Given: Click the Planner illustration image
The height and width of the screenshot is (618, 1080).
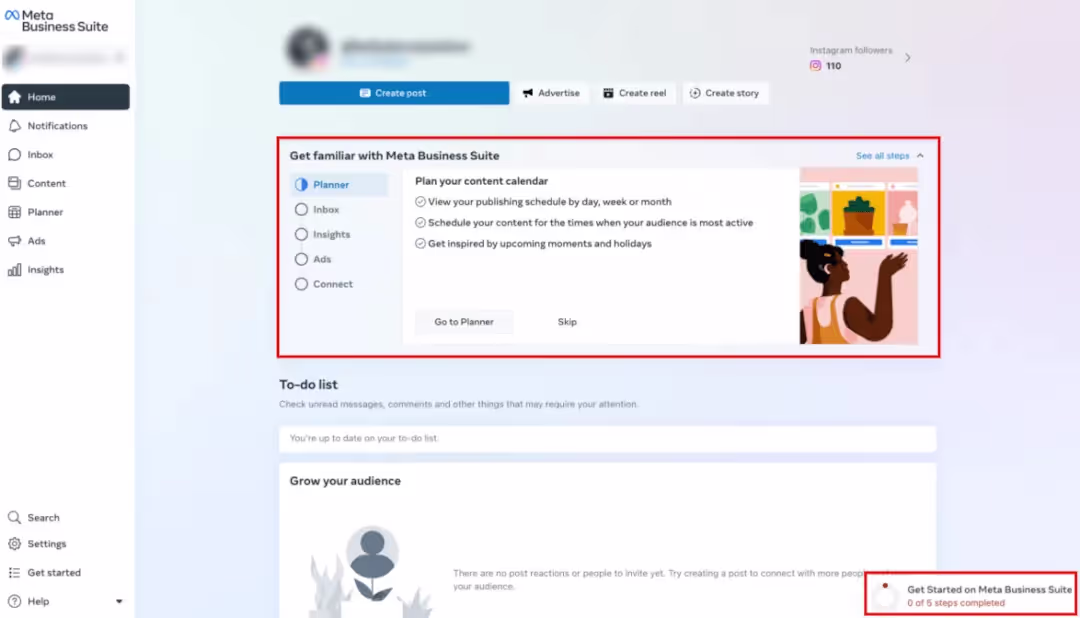Looking at the screenshot, I should click(858, 256).
